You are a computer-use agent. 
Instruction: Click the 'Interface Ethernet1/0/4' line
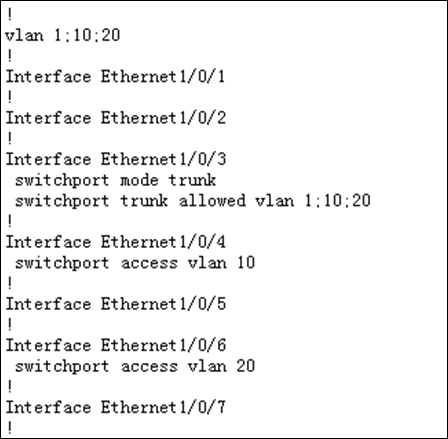pos(116,242)
